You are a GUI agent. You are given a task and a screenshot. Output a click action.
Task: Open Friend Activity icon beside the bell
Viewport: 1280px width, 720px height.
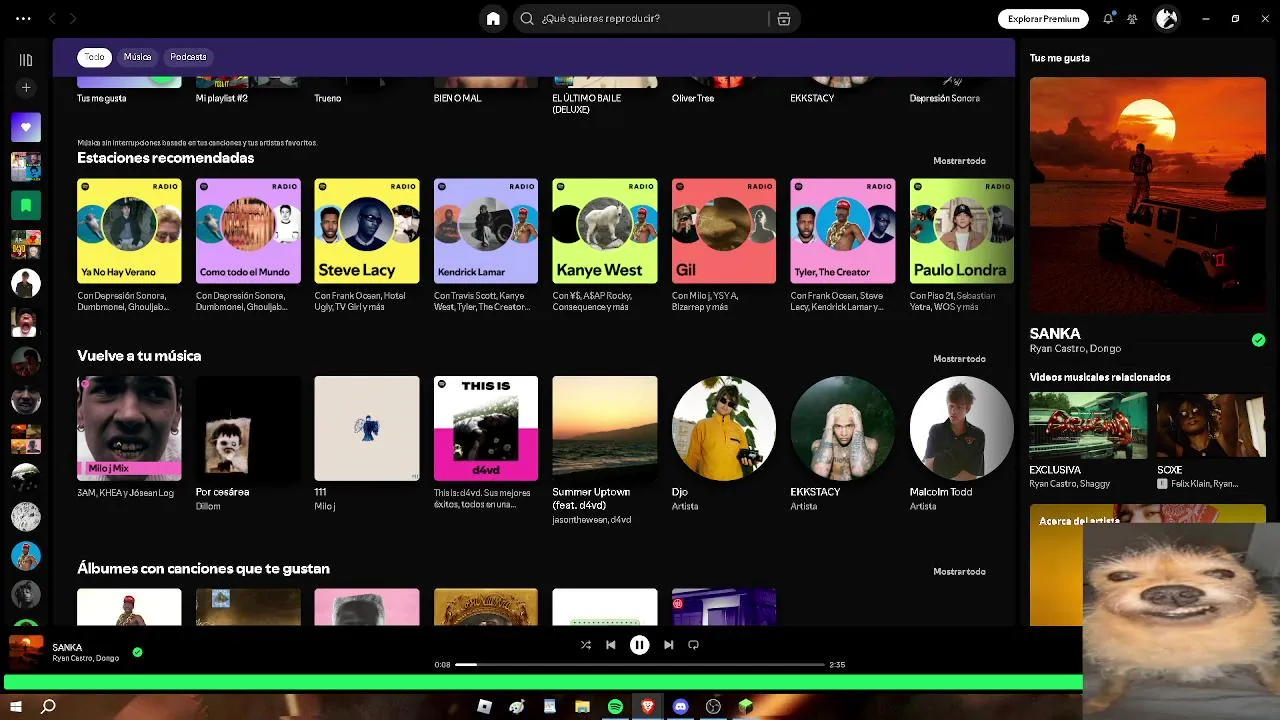pyautogui.click(x=1132, y=18)
